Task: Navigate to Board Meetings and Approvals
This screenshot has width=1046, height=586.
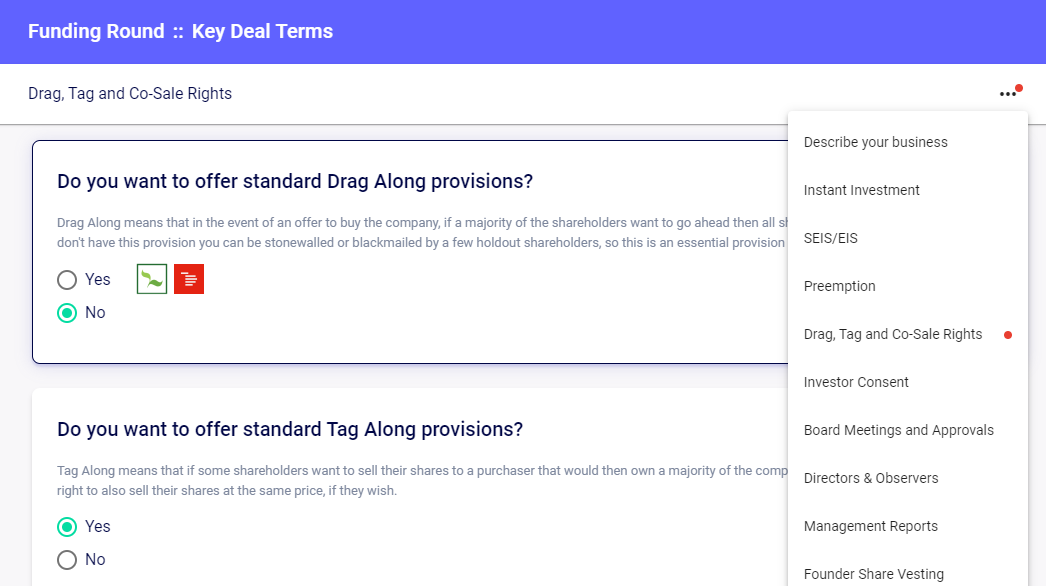Action: (x=898, y=430)
